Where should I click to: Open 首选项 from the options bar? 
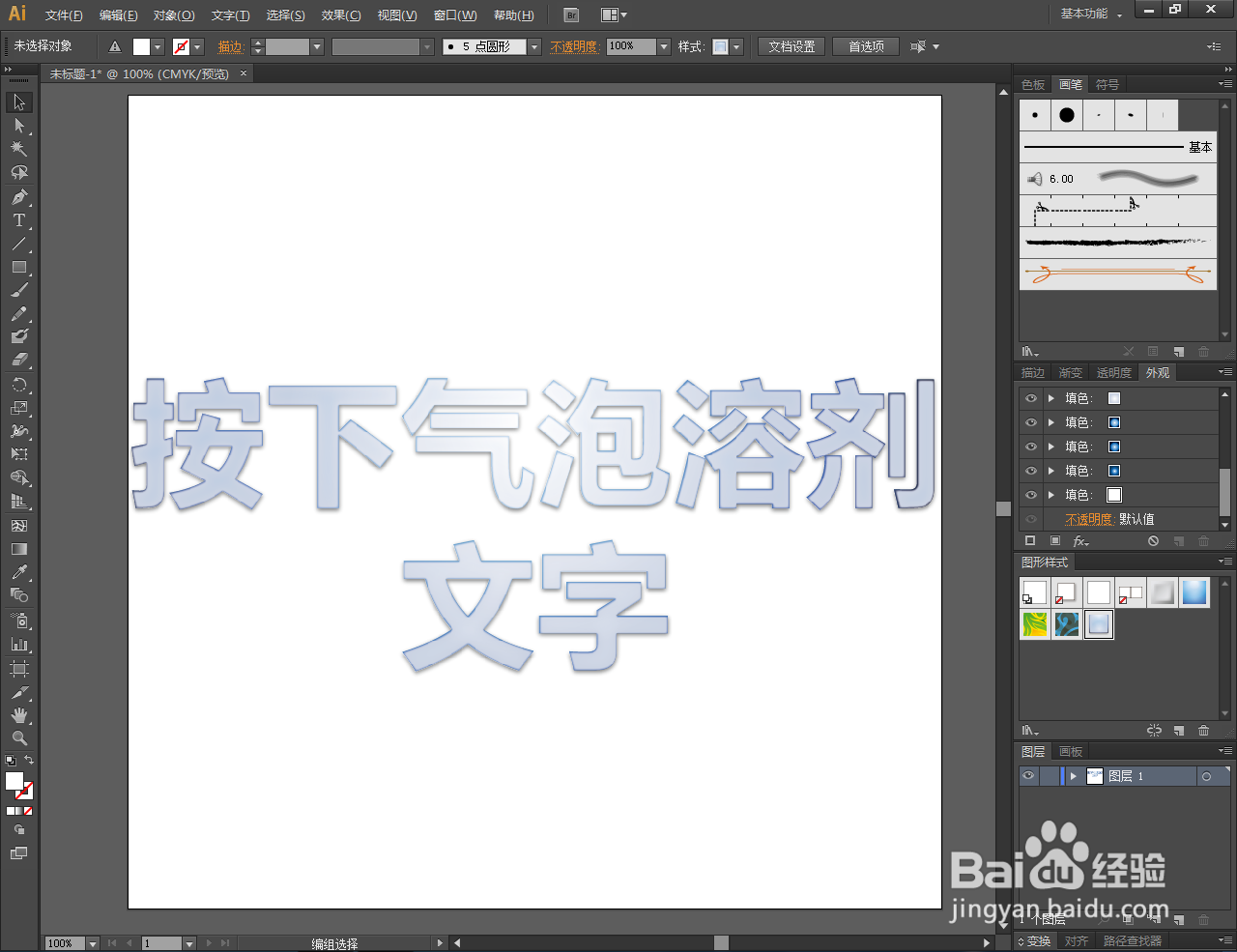[x=865, y=45]
